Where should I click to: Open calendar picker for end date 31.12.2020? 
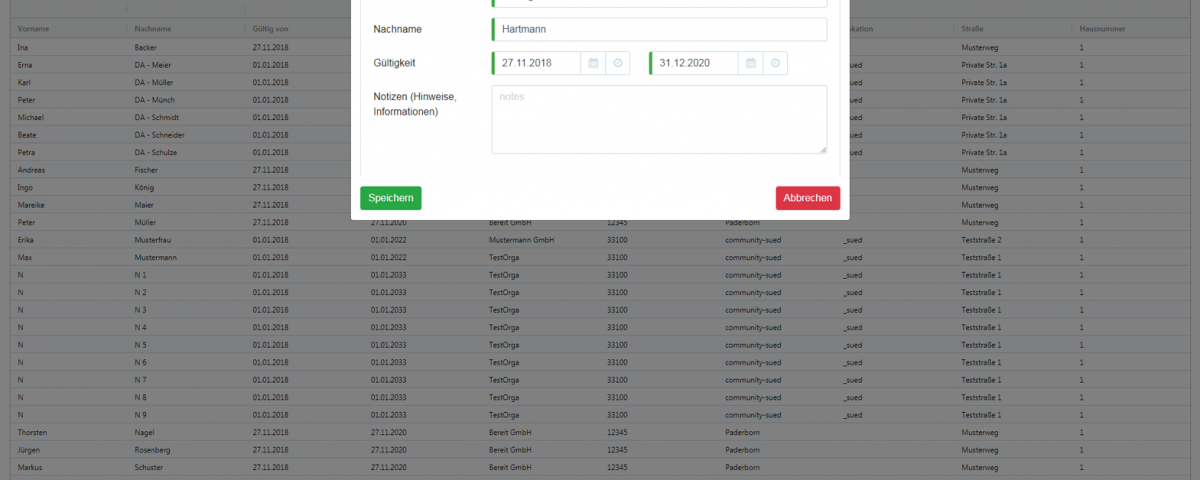click(x=750, y=63)
